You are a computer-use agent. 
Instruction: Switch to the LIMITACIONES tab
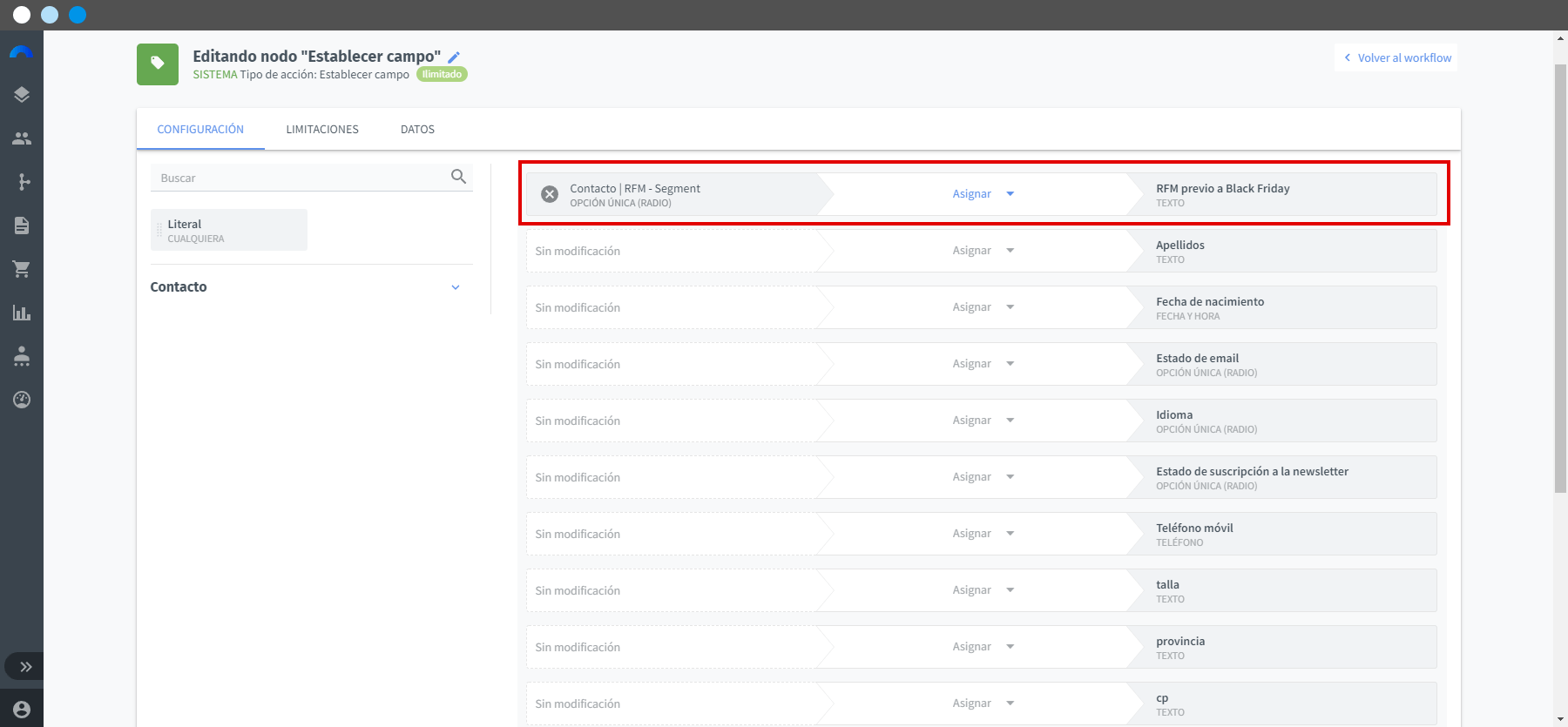(x=322, y=129)
